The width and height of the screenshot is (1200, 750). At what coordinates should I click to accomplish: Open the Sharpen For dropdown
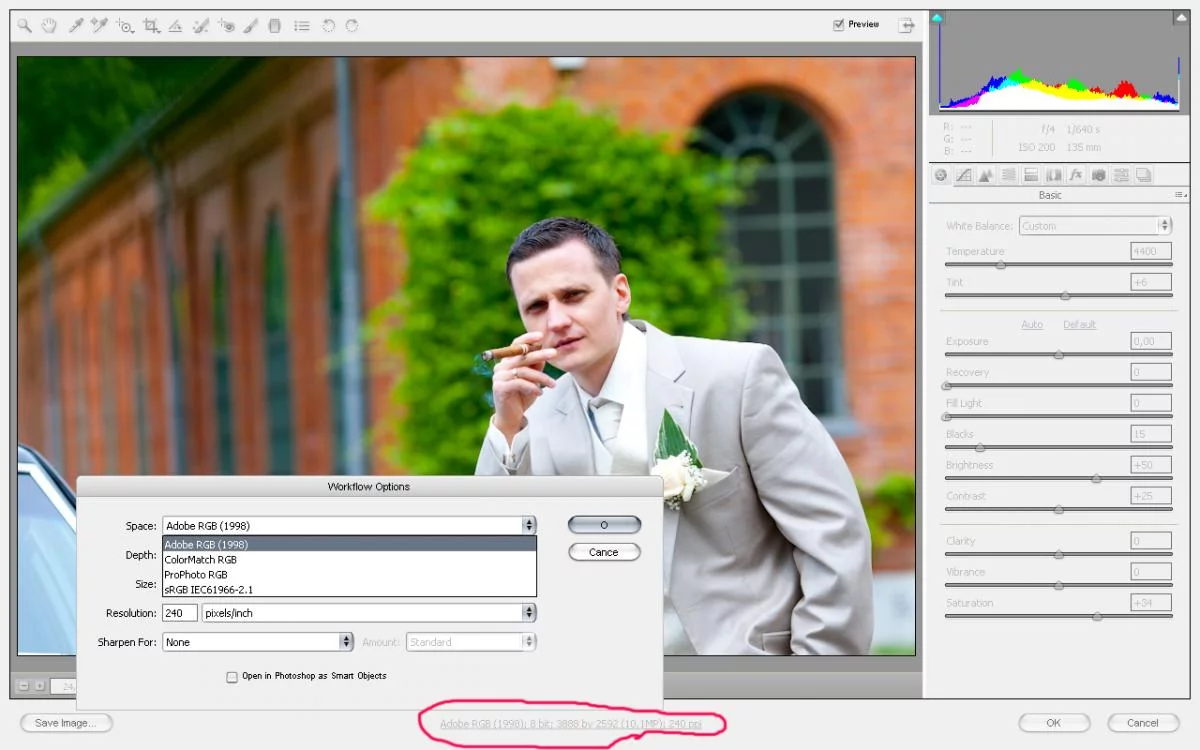click(258, 642)
